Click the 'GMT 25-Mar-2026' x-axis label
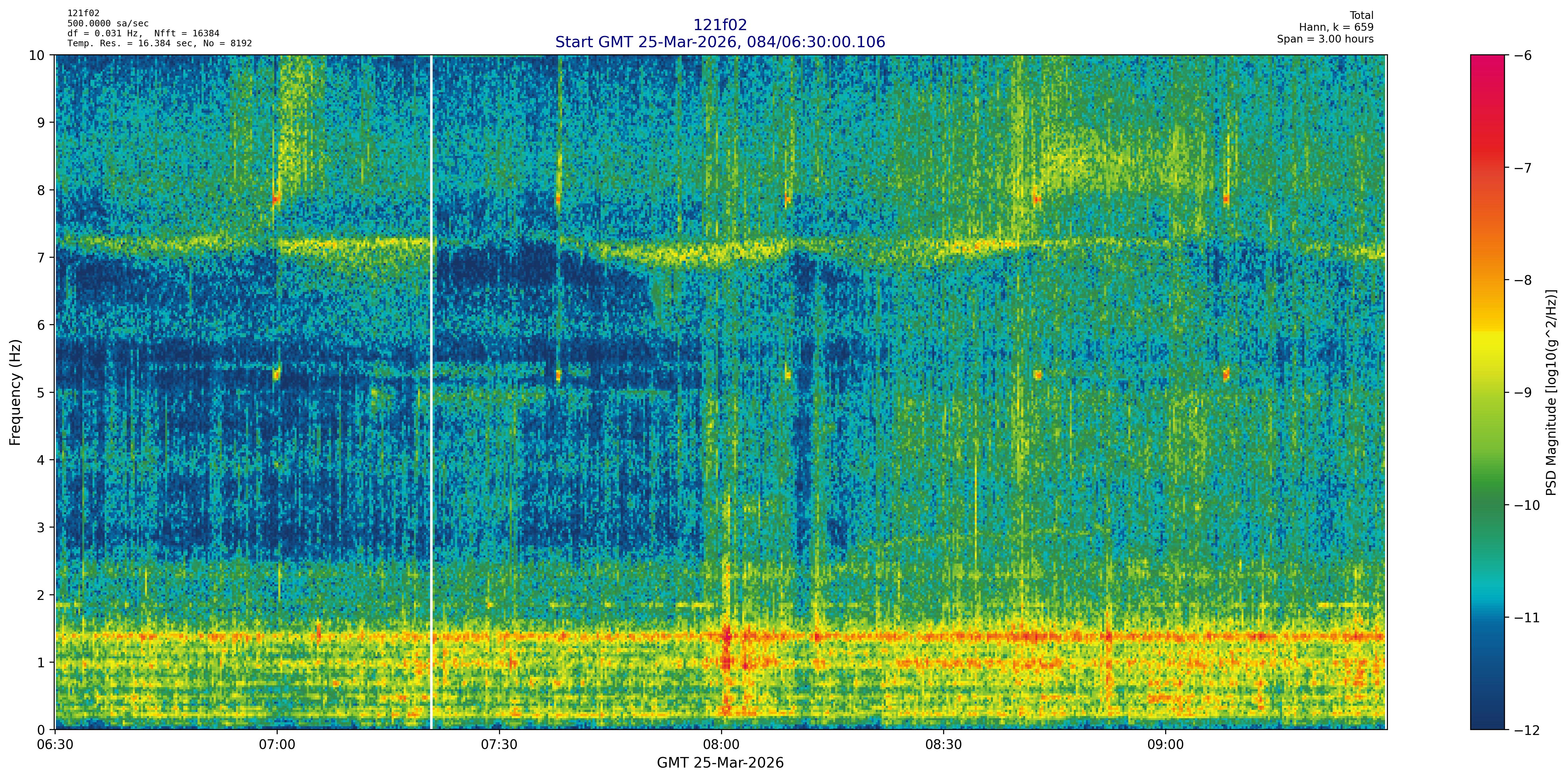The width and height of the screenshot is (1568, 780). click(720, 763)
